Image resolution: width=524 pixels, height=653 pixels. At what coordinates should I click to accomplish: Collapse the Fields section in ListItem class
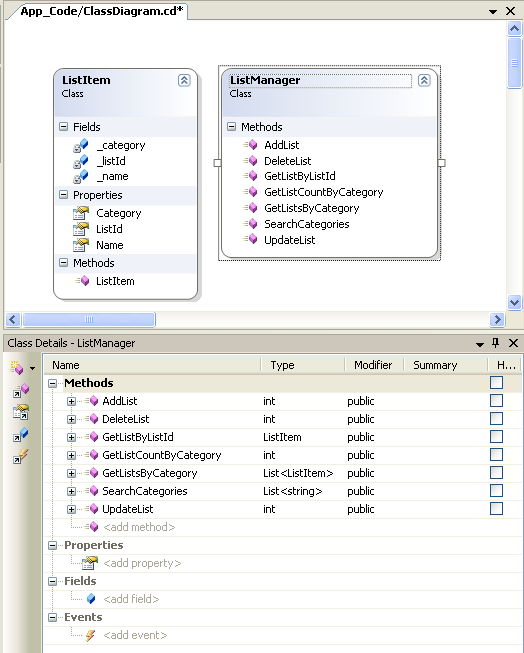(63, 127)
